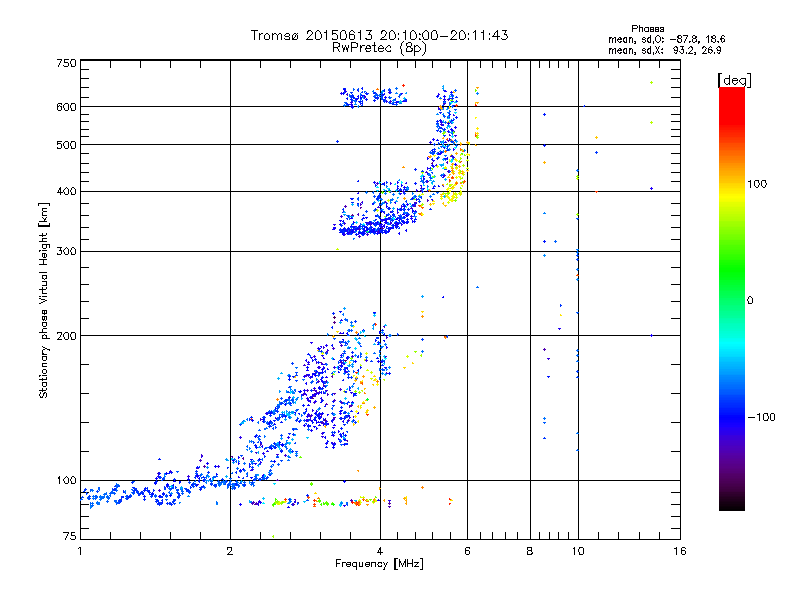Click the '8' frequency tick label
The image size is (800, 600).
pos(530,551)
